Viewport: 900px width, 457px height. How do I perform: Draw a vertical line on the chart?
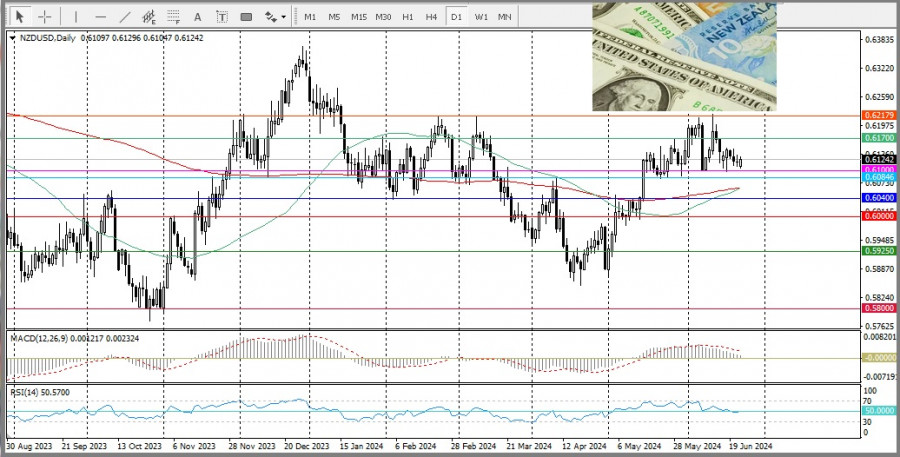pos(74,16)
